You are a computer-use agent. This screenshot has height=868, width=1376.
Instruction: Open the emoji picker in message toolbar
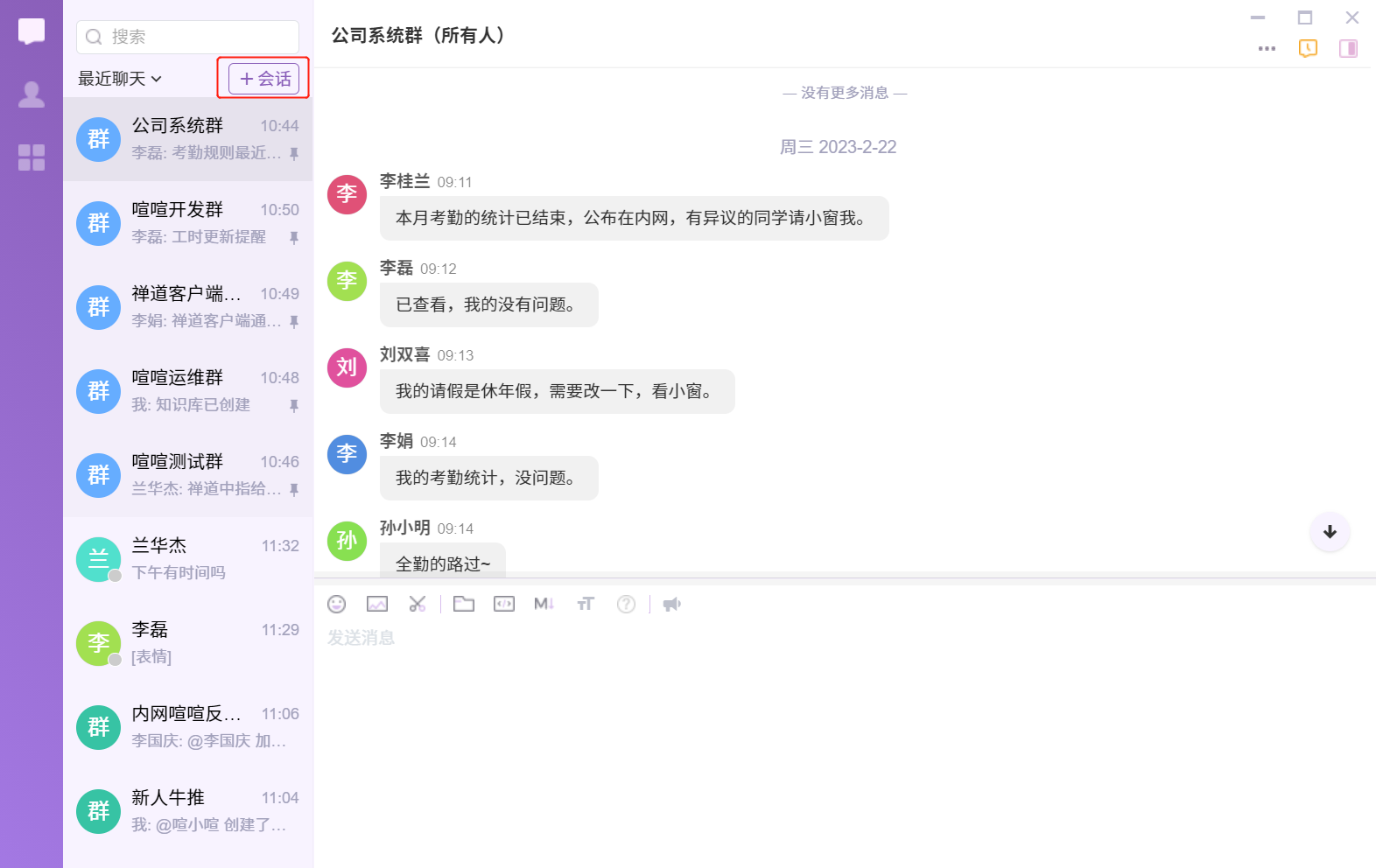coord(337,604)
